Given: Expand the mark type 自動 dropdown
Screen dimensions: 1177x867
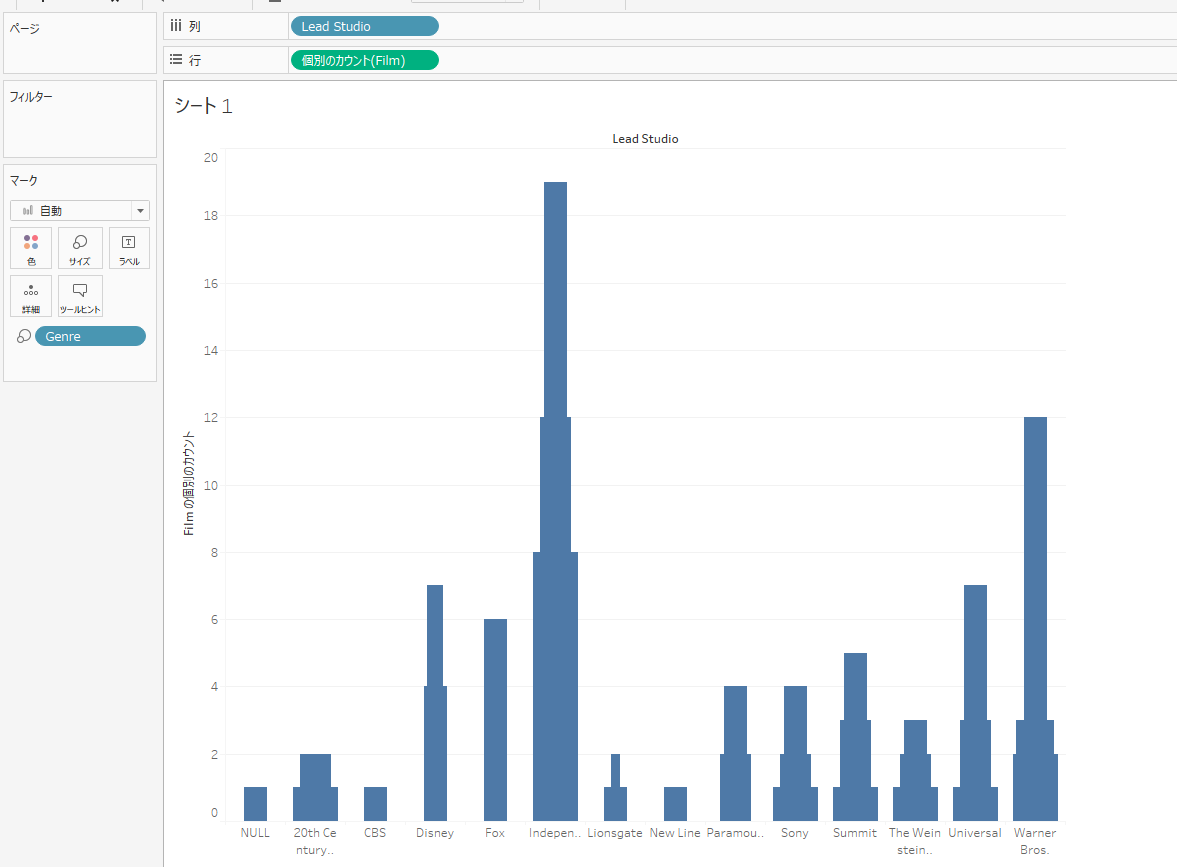Looking at the screenshot, I should [x=80, y=210].
